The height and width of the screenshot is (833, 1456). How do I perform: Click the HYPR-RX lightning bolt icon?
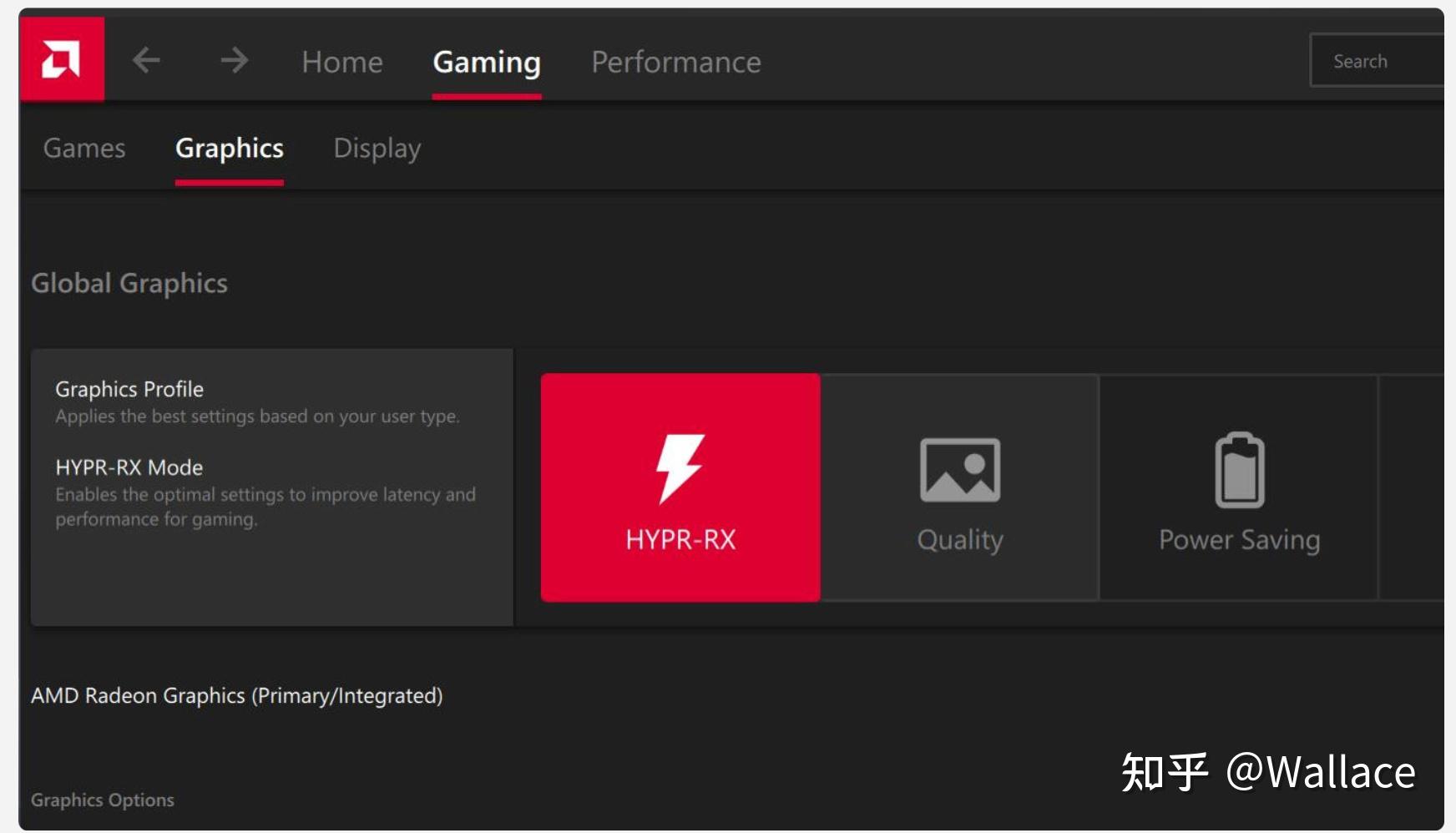(680, 468)
